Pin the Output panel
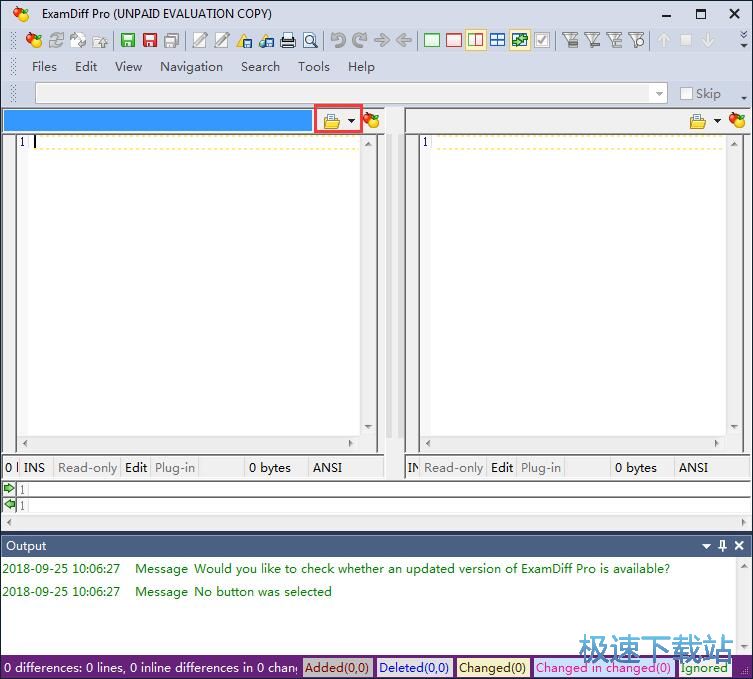This screenshot has height=679, width=753. pos(723,546)
